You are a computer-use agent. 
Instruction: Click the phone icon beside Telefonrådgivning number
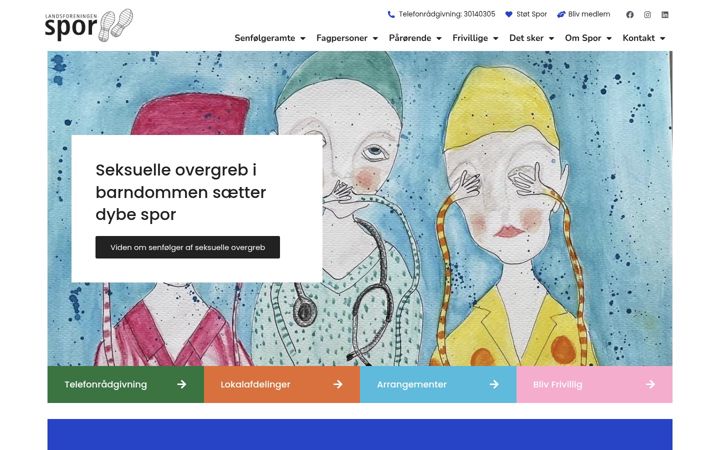click(x=391, y=14)
